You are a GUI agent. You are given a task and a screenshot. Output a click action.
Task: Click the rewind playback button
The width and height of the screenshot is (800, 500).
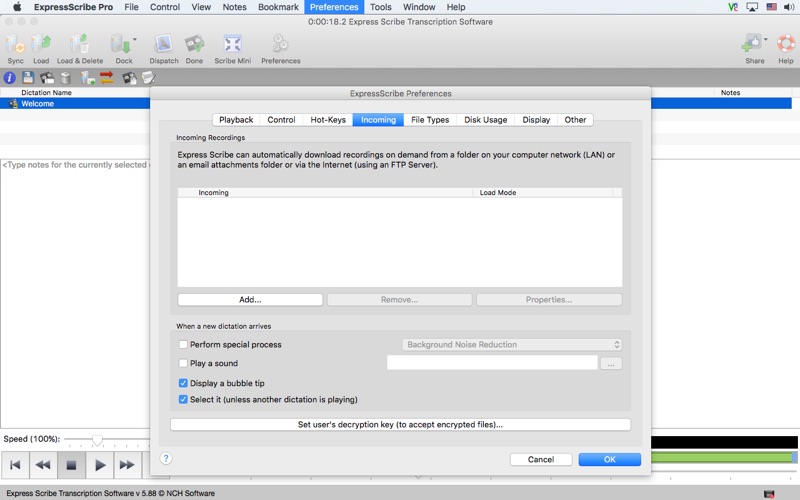pyautogui.click(x=43, y=465)
